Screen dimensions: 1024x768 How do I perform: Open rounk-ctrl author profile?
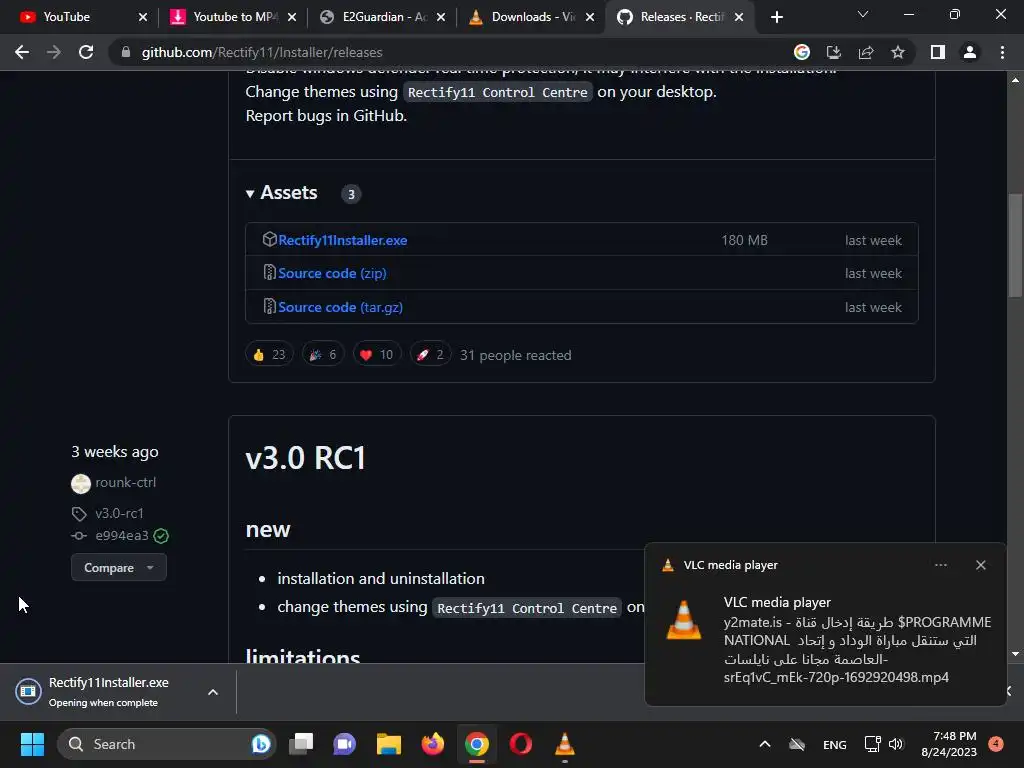pyautogui.click(x=125, y=483)
